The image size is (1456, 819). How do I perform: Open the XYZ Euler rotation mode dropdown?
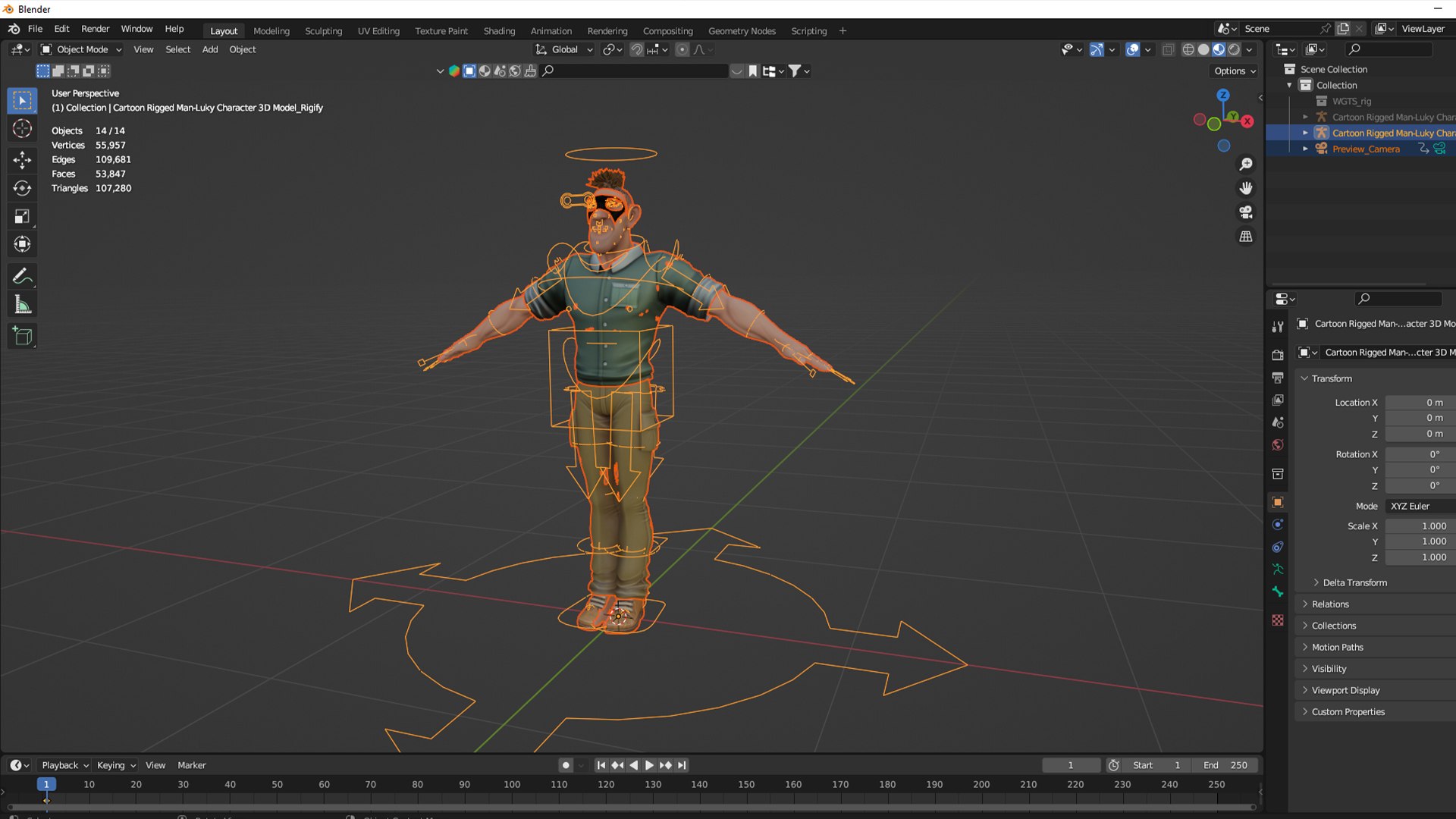point(1420,506)
